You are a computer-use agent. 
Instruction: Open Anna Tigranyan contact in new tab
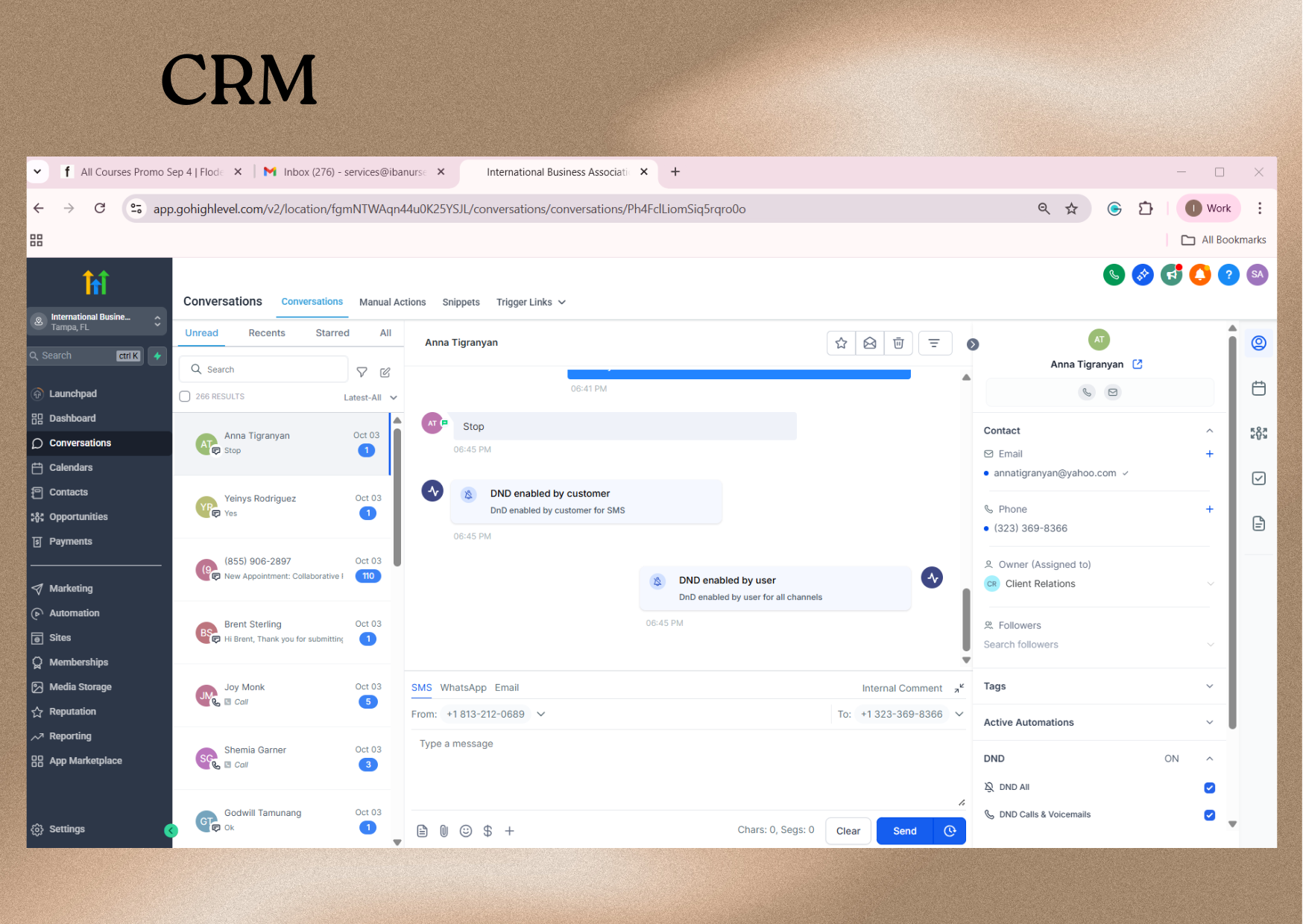[1138, 364]
